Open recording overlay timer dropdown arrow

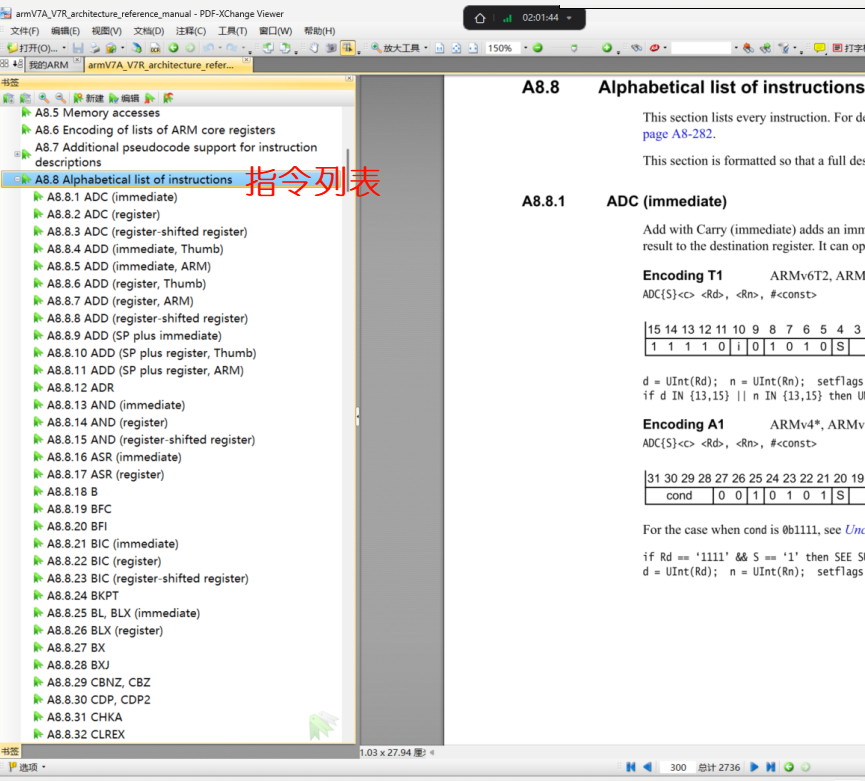pos(569,18)
